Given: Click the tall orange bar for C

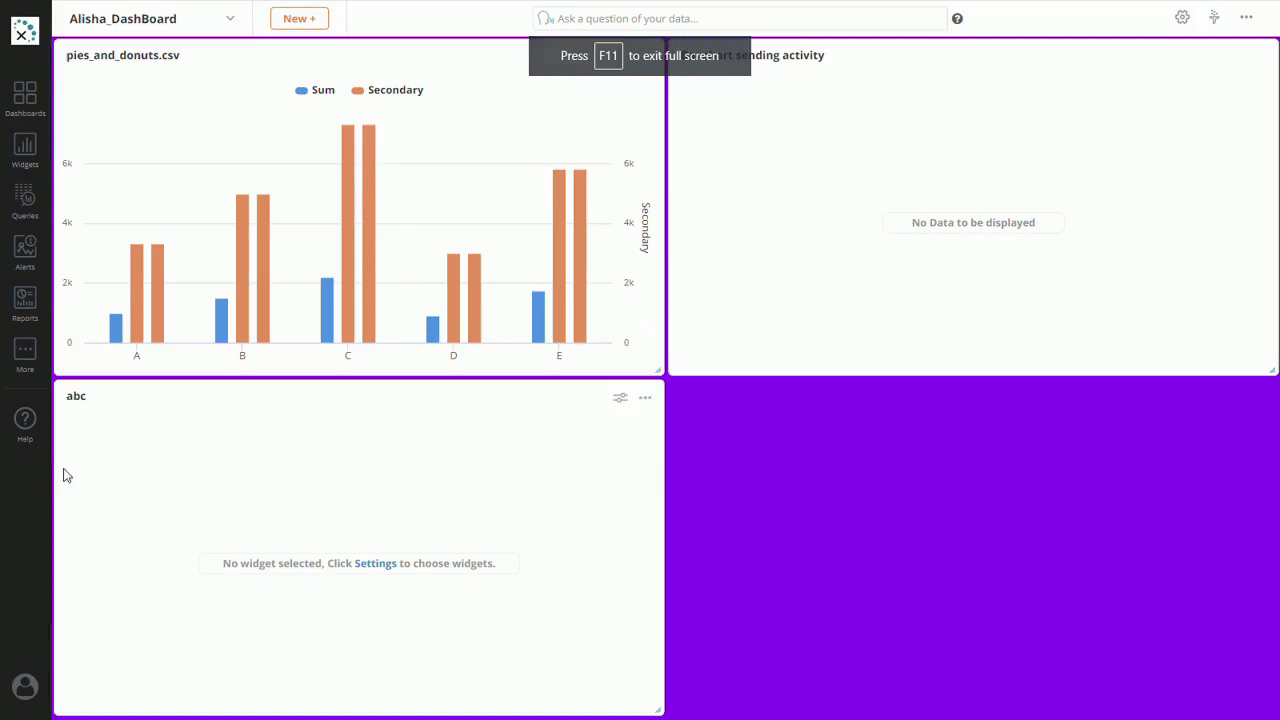Looking at the screenshot, I should point(348,233).
